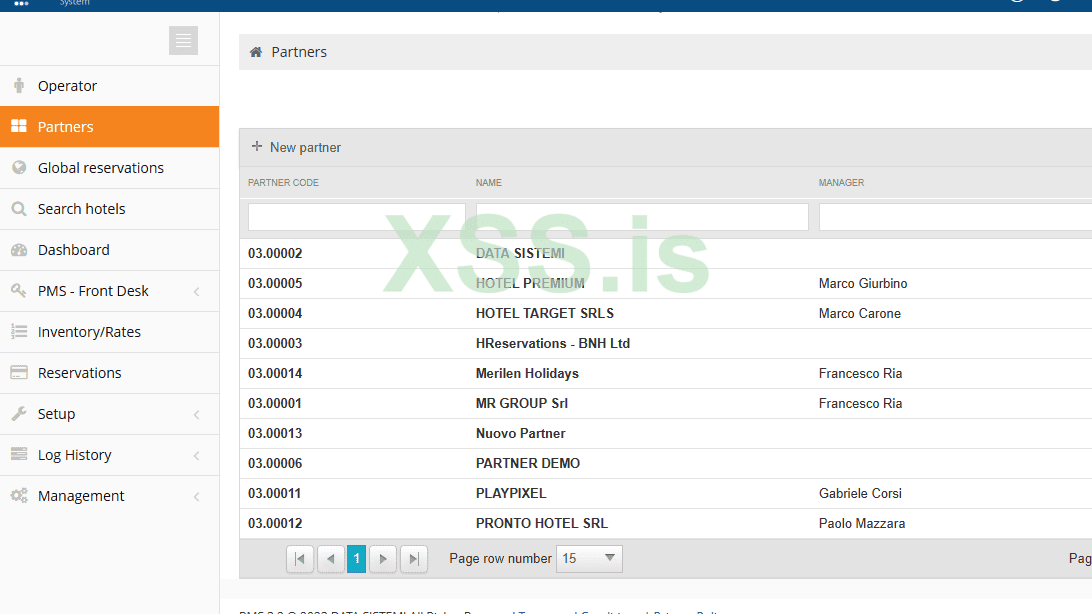Expand the Management submenu chevron
The height and width of the screenshot is (614, 1092).
tap(196, 495)
